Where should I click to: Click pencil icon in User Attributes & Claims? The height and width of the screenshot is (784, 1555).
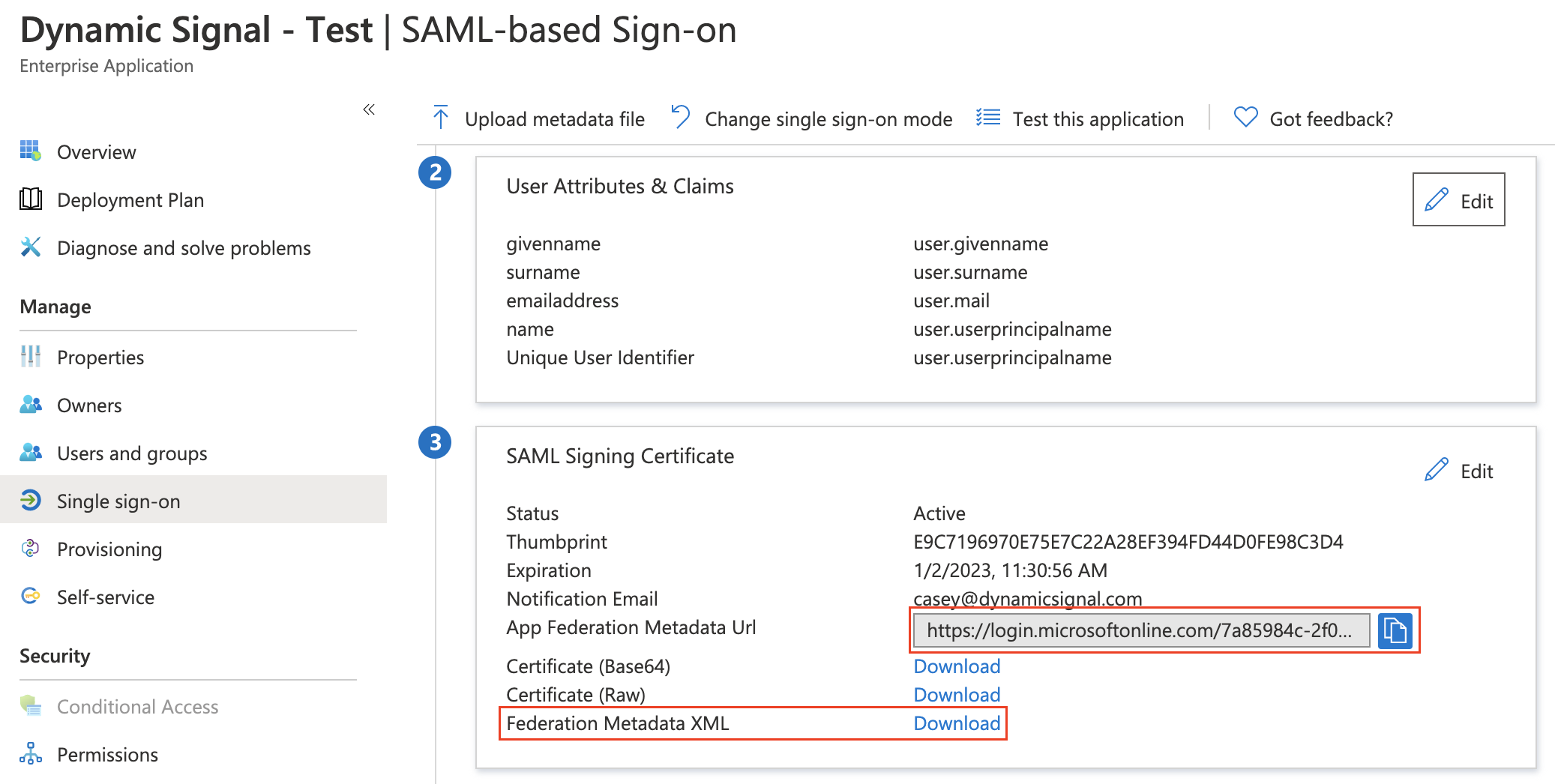click(1437, 200)
